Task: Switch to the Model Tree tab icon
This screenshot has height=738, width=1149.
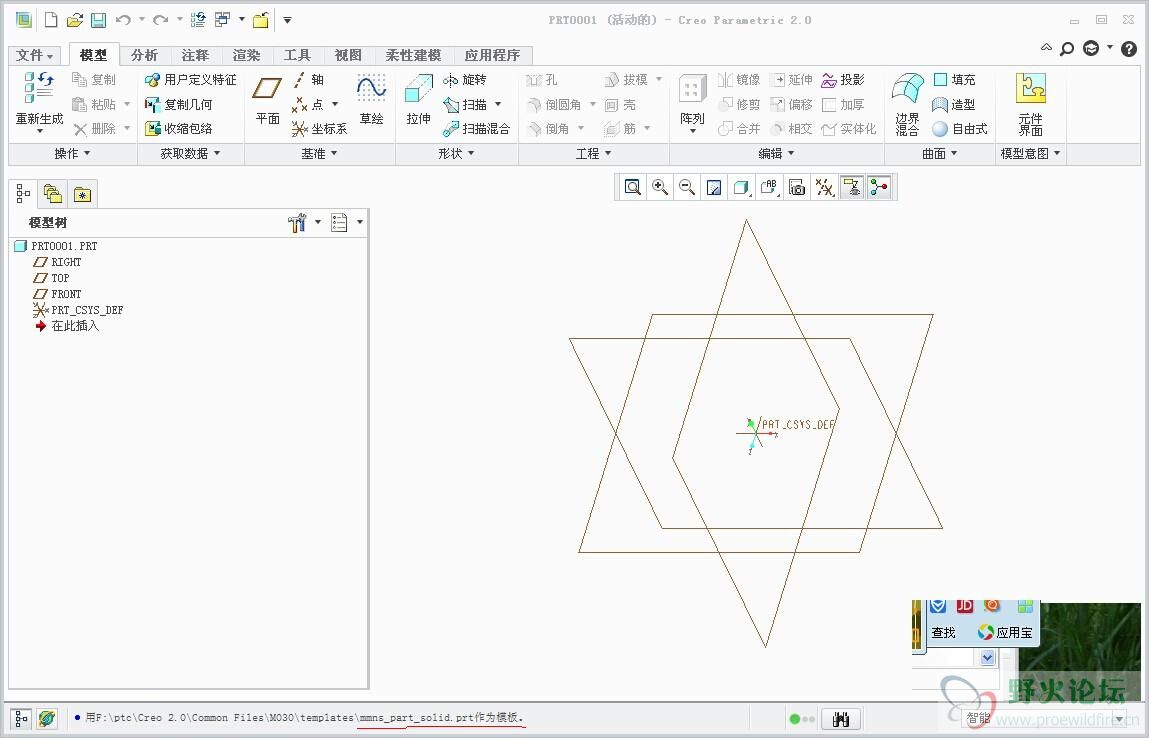Action: [x=23, y=194]
